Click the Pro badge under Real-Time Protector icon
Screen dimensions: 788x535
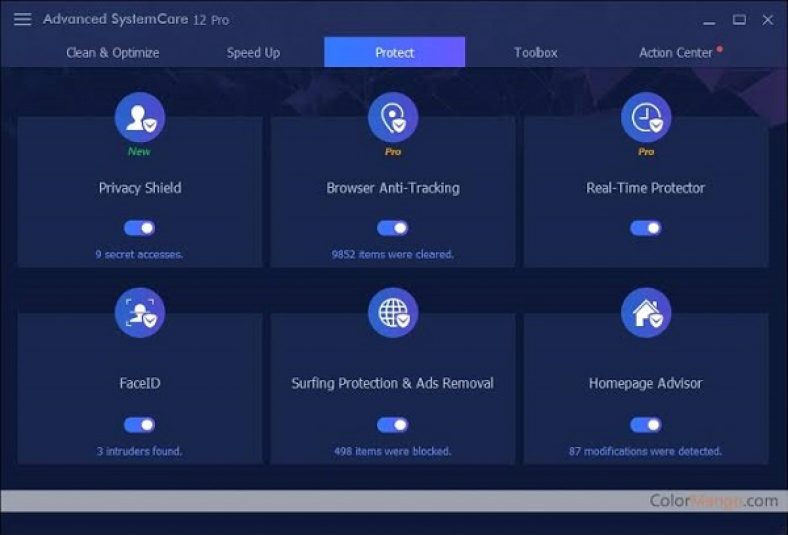pos(646,152)
